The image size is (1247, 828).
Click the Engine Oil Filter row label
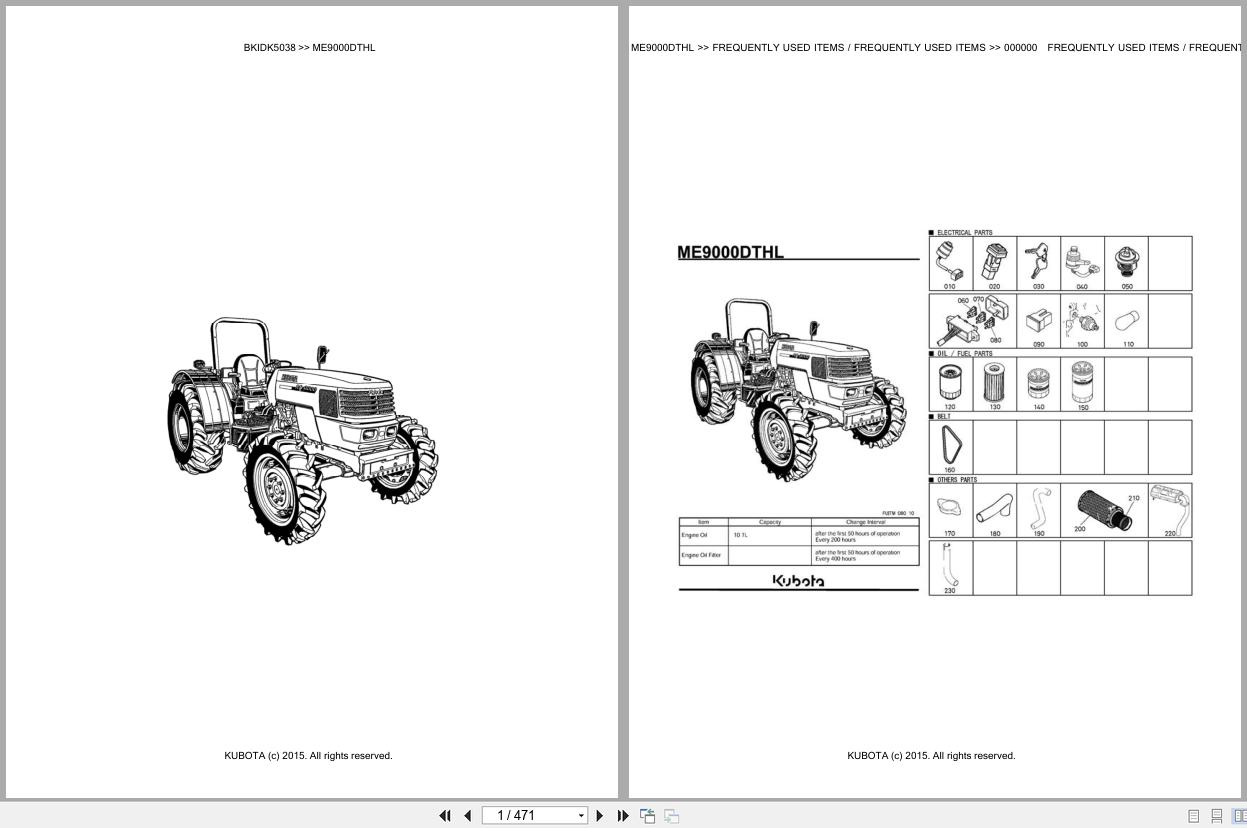click(x=701, y=555)
